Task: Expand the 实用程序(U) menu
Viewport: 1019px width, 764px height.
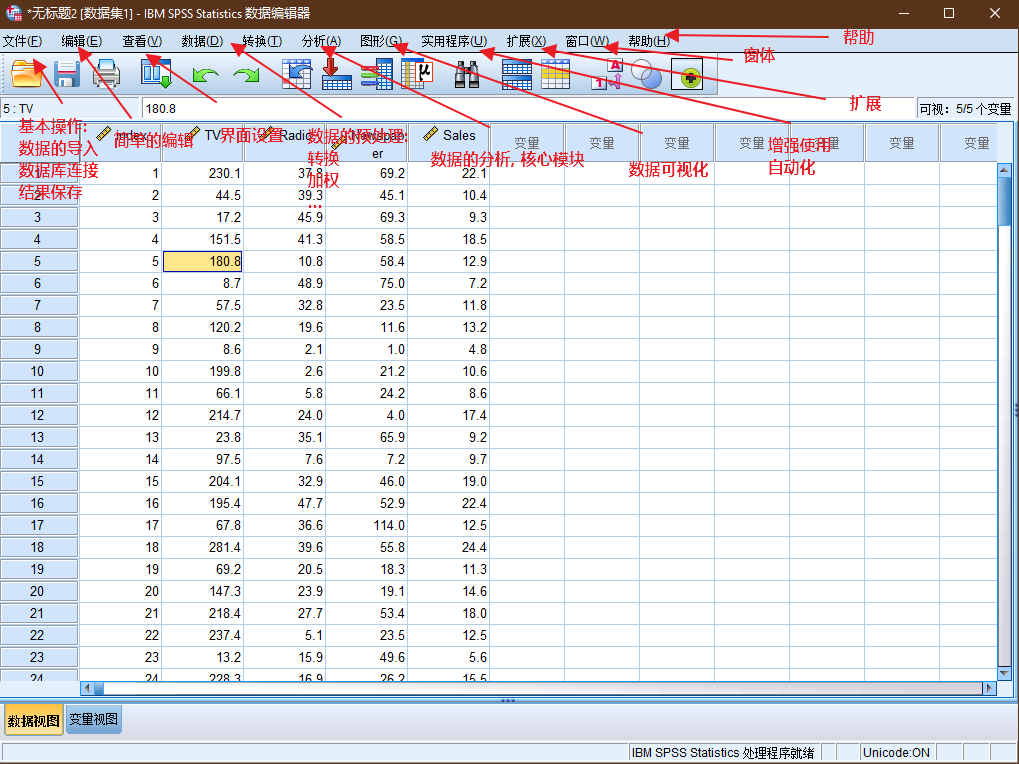Action: pyautogui.click(x=454, y=41)
